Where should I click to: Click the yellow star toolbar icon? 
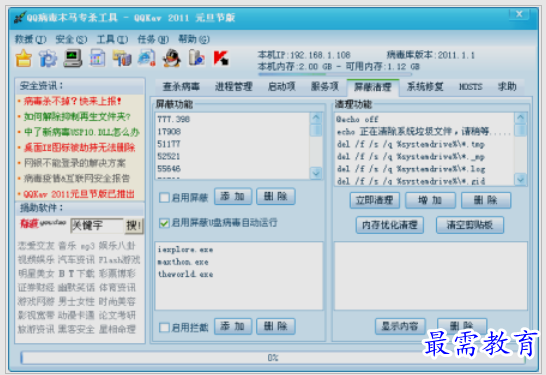tap(23, 58)
